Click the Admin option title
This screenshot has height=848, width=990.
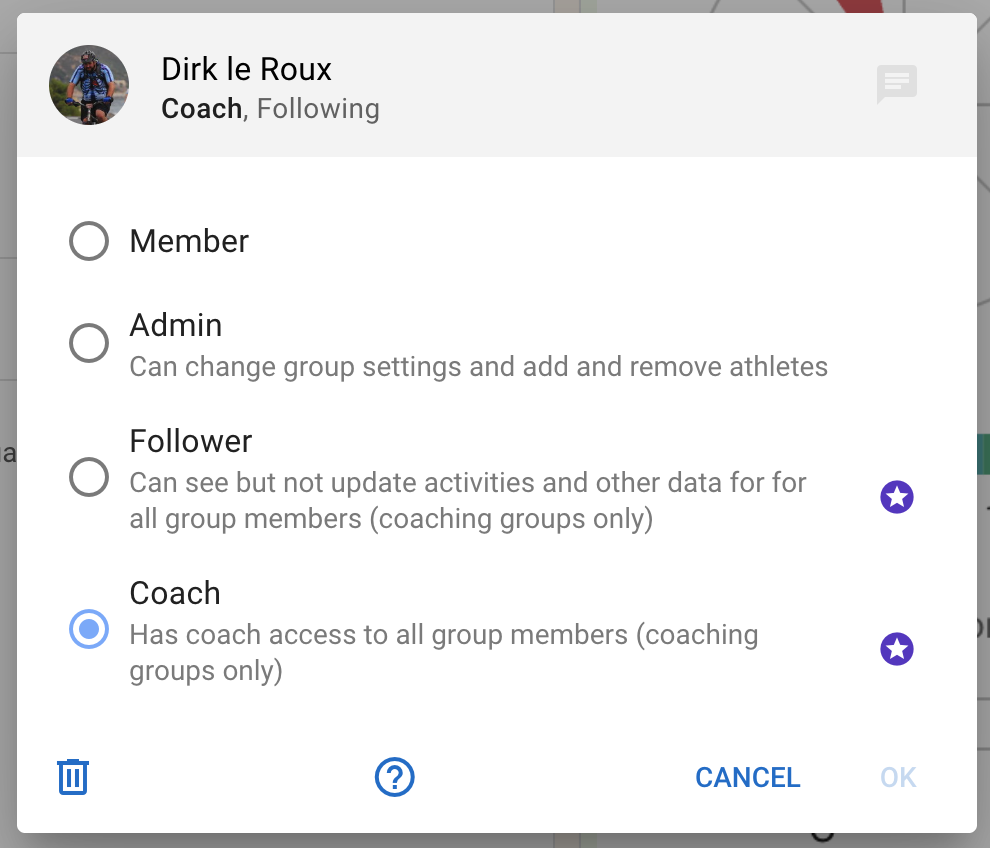pyautogui.click(x=176, y=325)
